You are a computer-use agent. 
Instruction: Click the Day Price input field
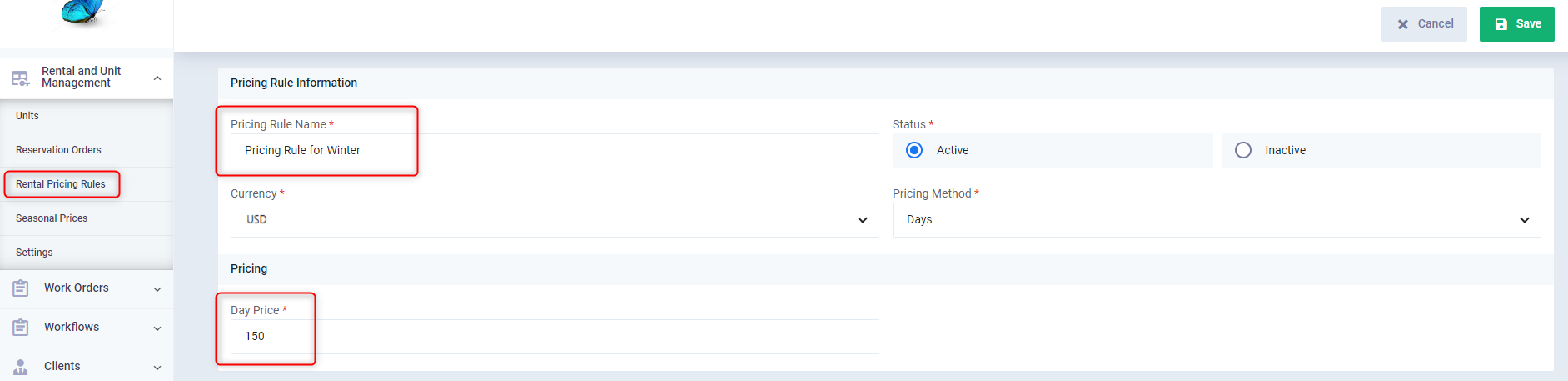(x=555, y=337)
